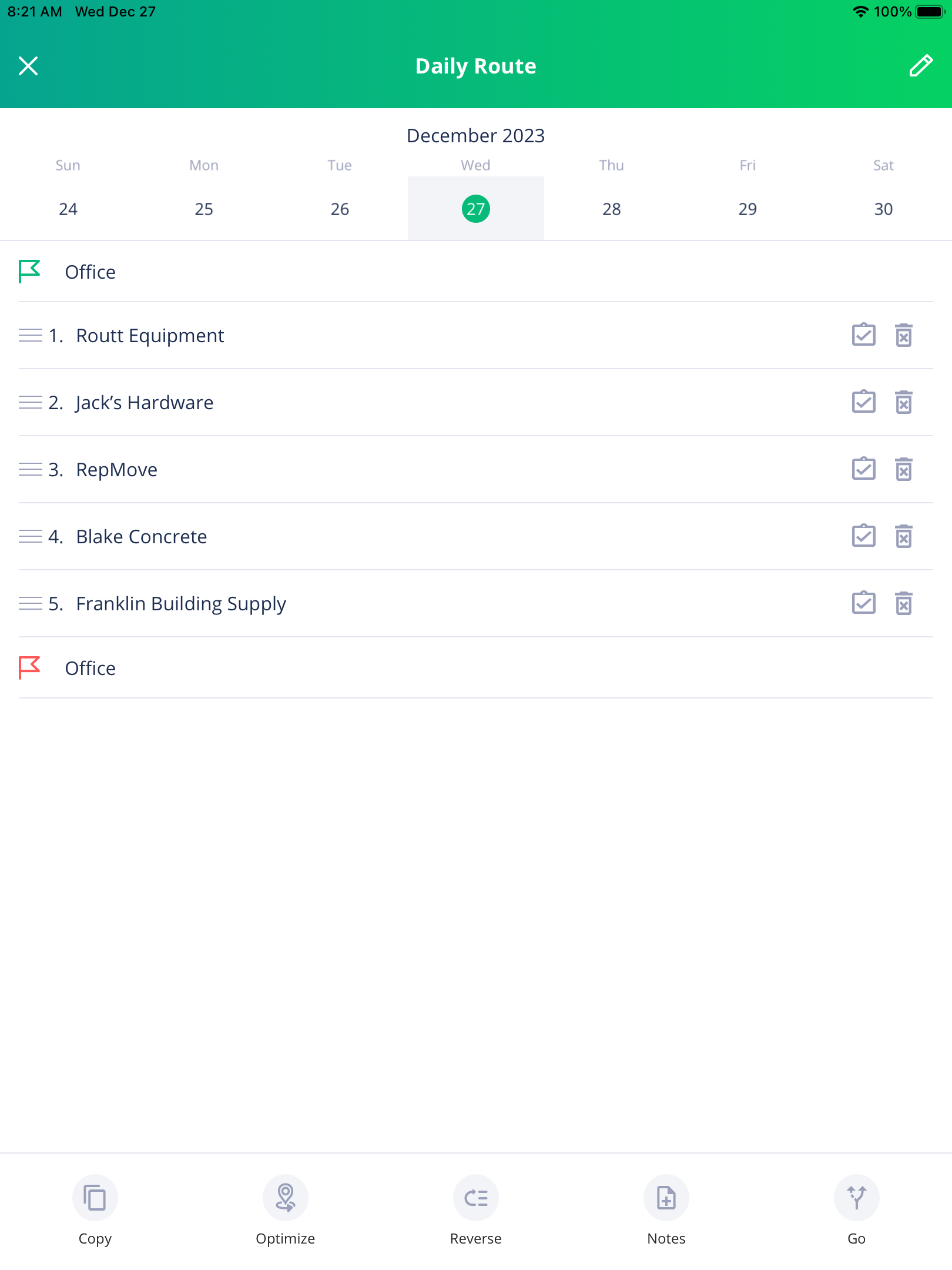Viewport: 952px width, 1270px height.
Task: Tap the green start Office flag icon
Action: (x=29, y=272)
